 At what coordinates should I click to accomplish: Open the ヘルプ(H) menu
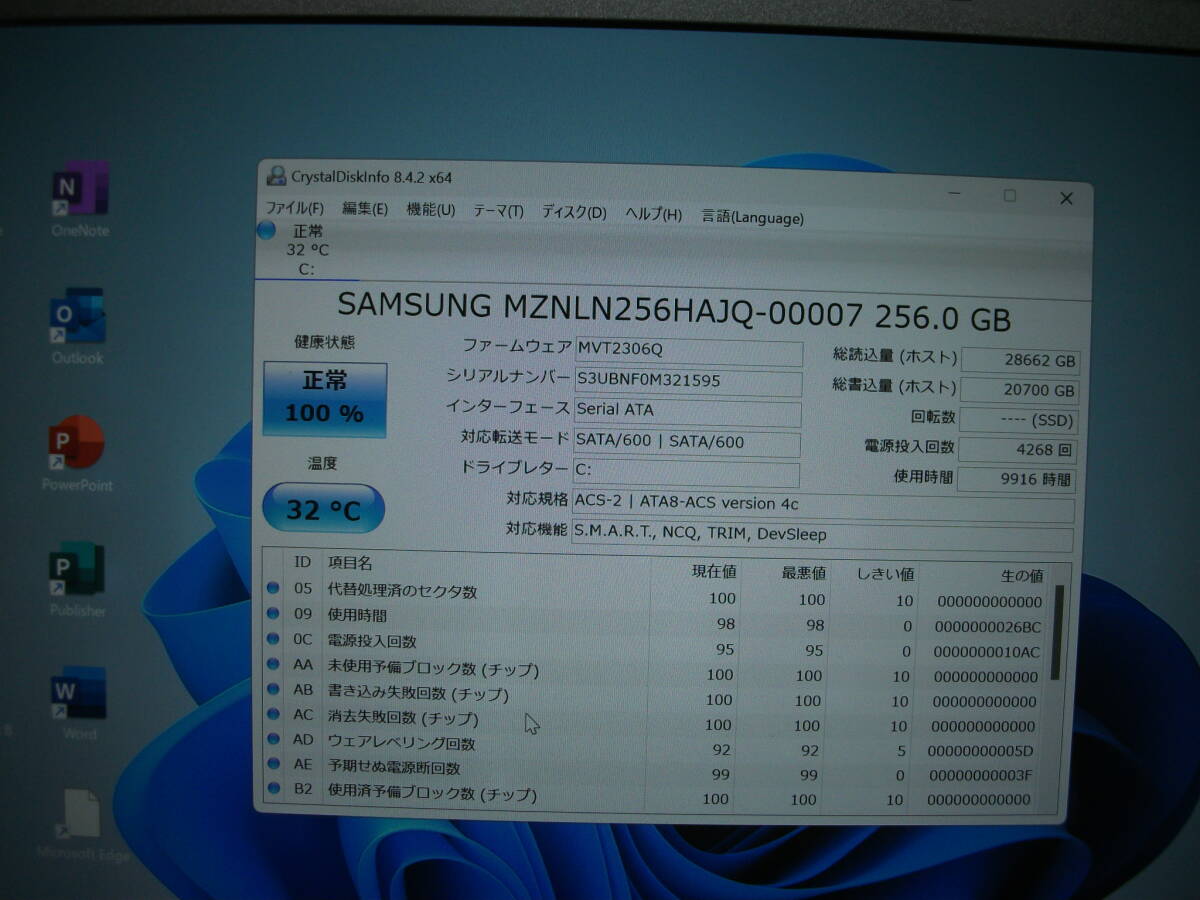pyautogui.click(x=653, y=214)
